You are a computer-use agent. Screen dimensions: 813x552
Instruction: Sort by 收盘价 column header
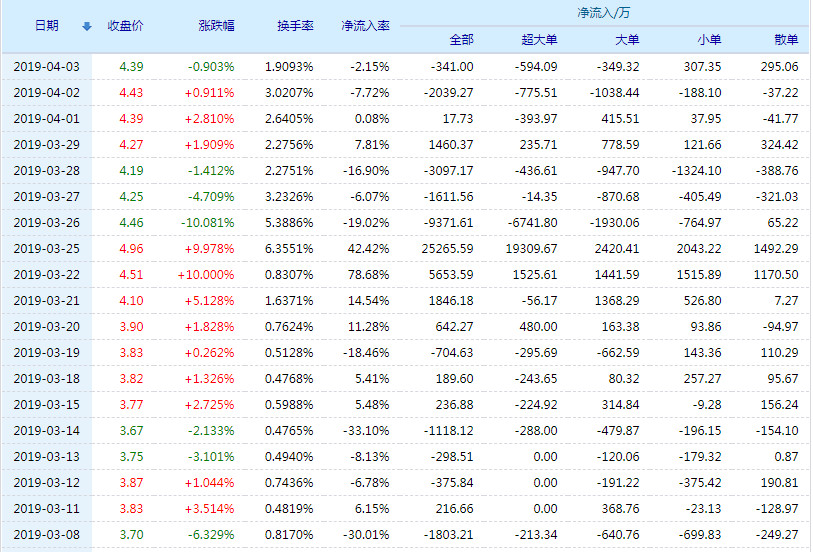pos(126,26)
